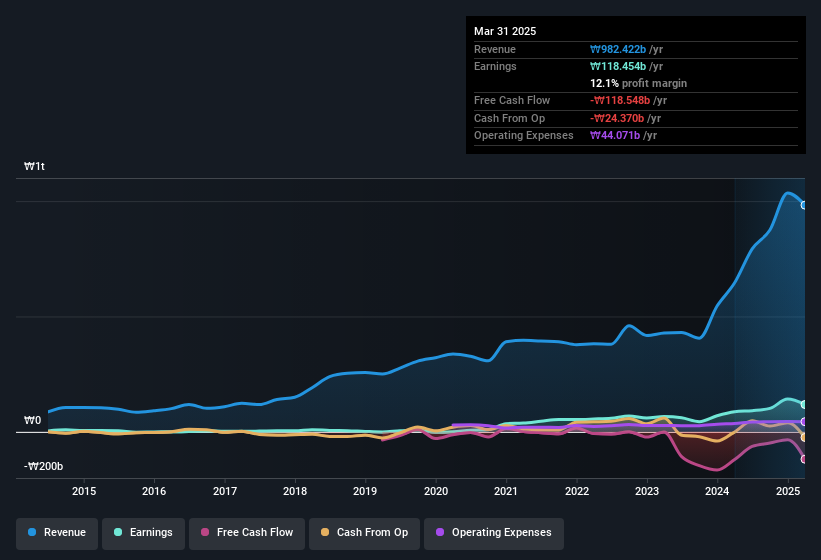821x560 pixels.
Task: Click the 2016 x-axis label
Action: pos(154,491)
